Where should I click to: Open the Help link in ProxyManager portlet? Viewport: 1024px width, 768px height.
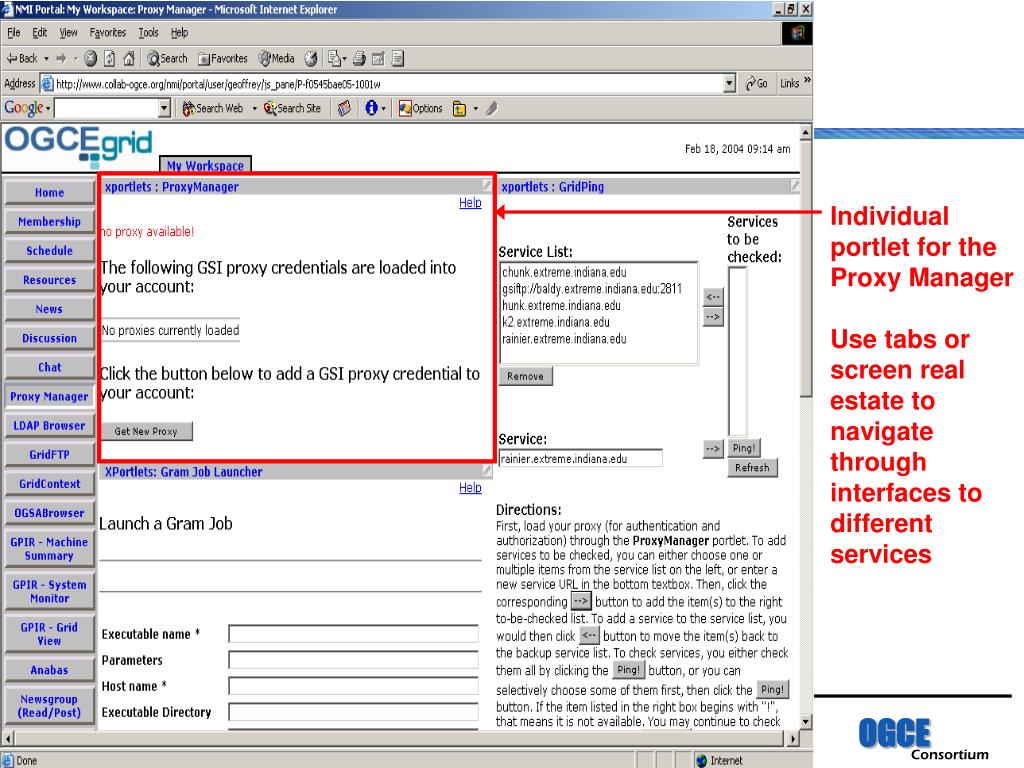click(470, 202)
